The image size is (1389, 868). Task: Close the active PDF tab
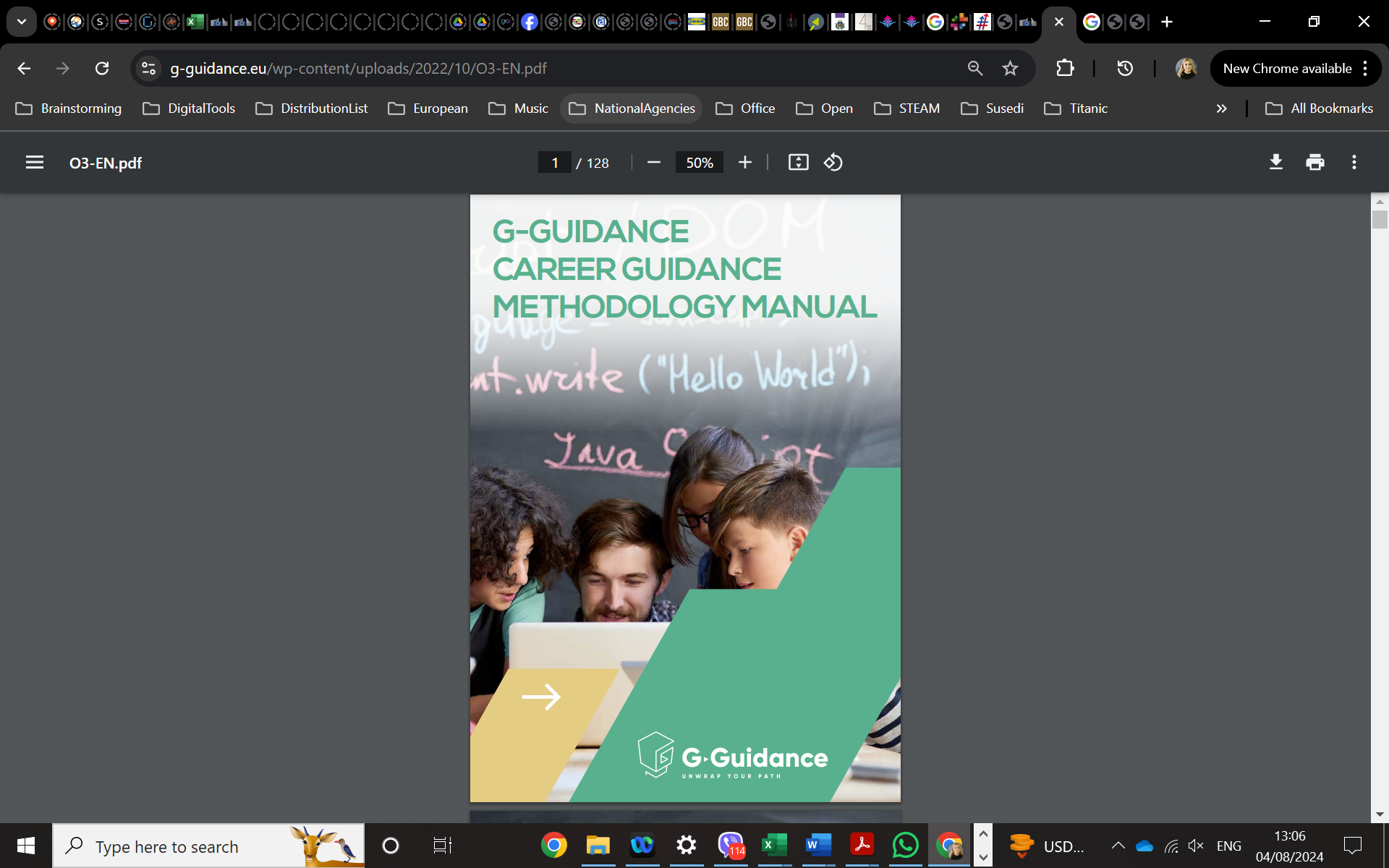1059,22
